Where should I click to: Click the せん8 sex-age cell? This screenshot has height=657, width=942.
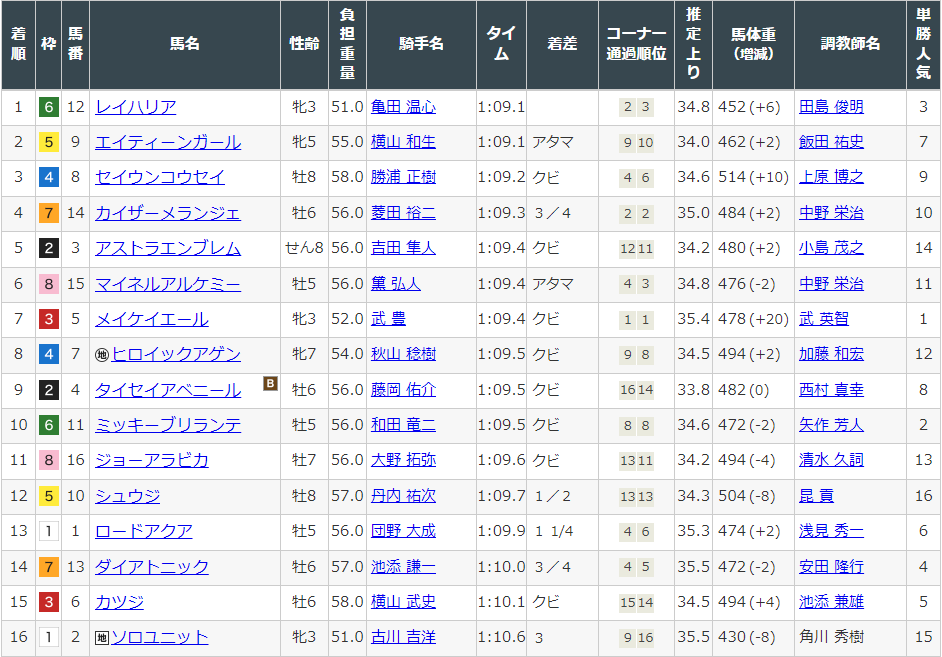[x=304, y=248]
